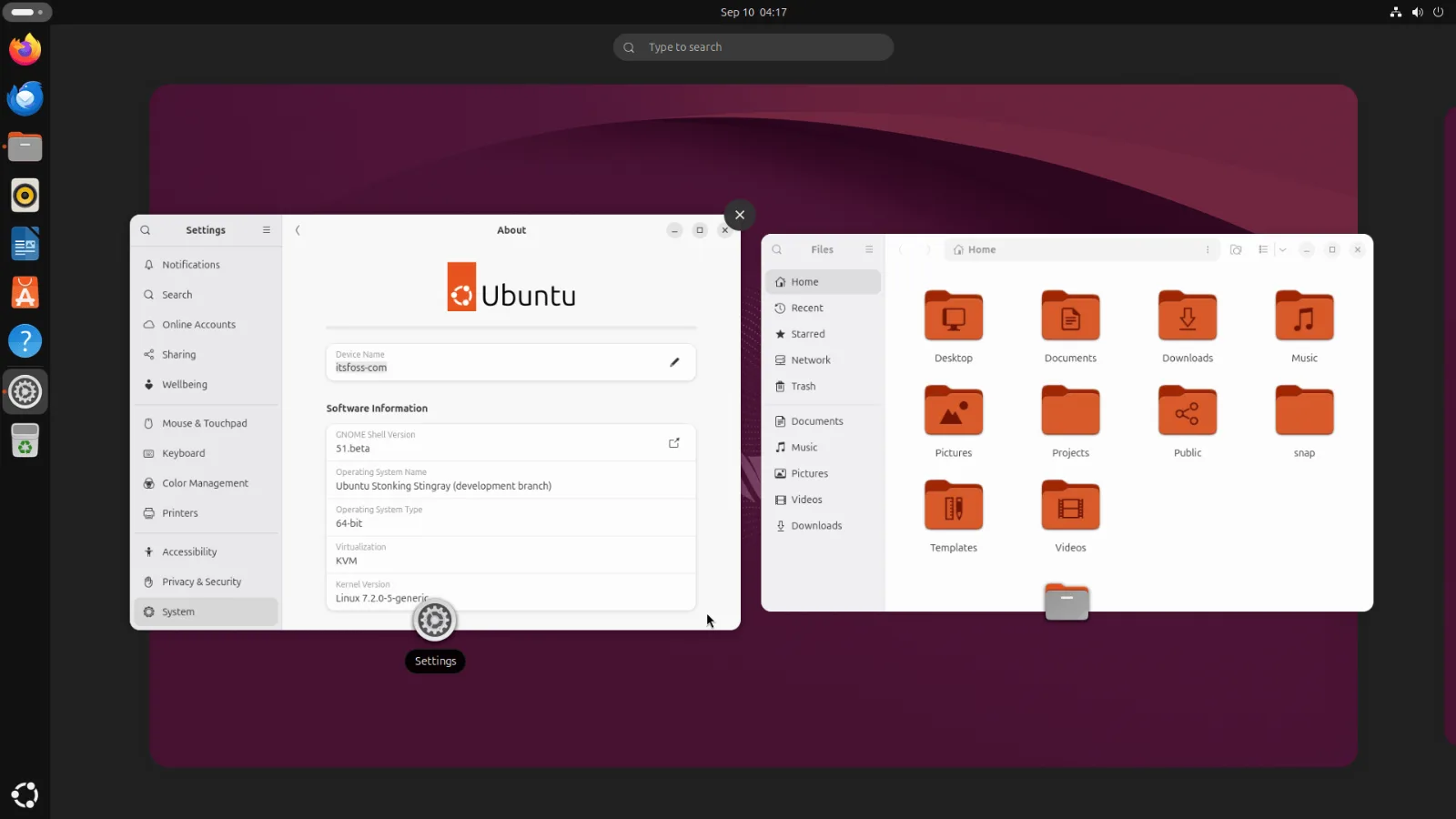Open Firefox from the dock

[x=25, y=49]
